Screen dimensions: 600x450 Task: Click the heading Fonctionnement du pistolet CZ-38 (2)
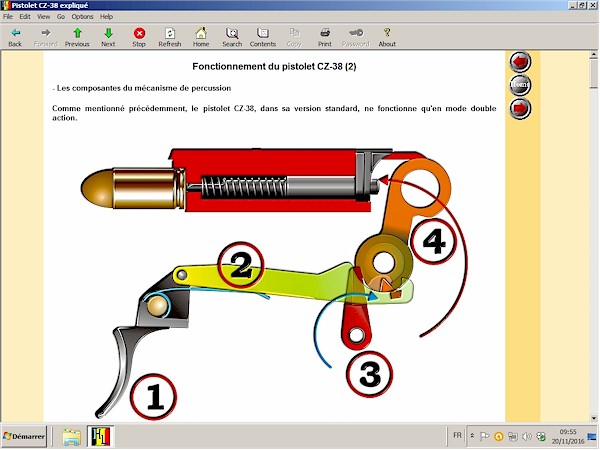(274, 67)
